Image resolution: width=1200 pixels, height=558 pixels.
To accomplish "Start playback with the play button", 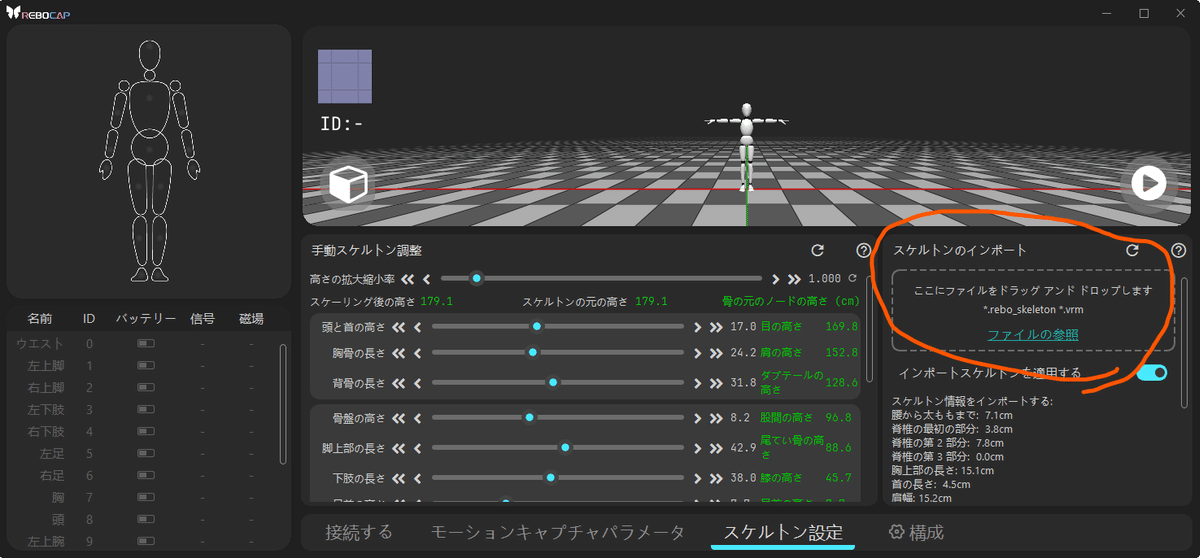I will [1149, 184].
